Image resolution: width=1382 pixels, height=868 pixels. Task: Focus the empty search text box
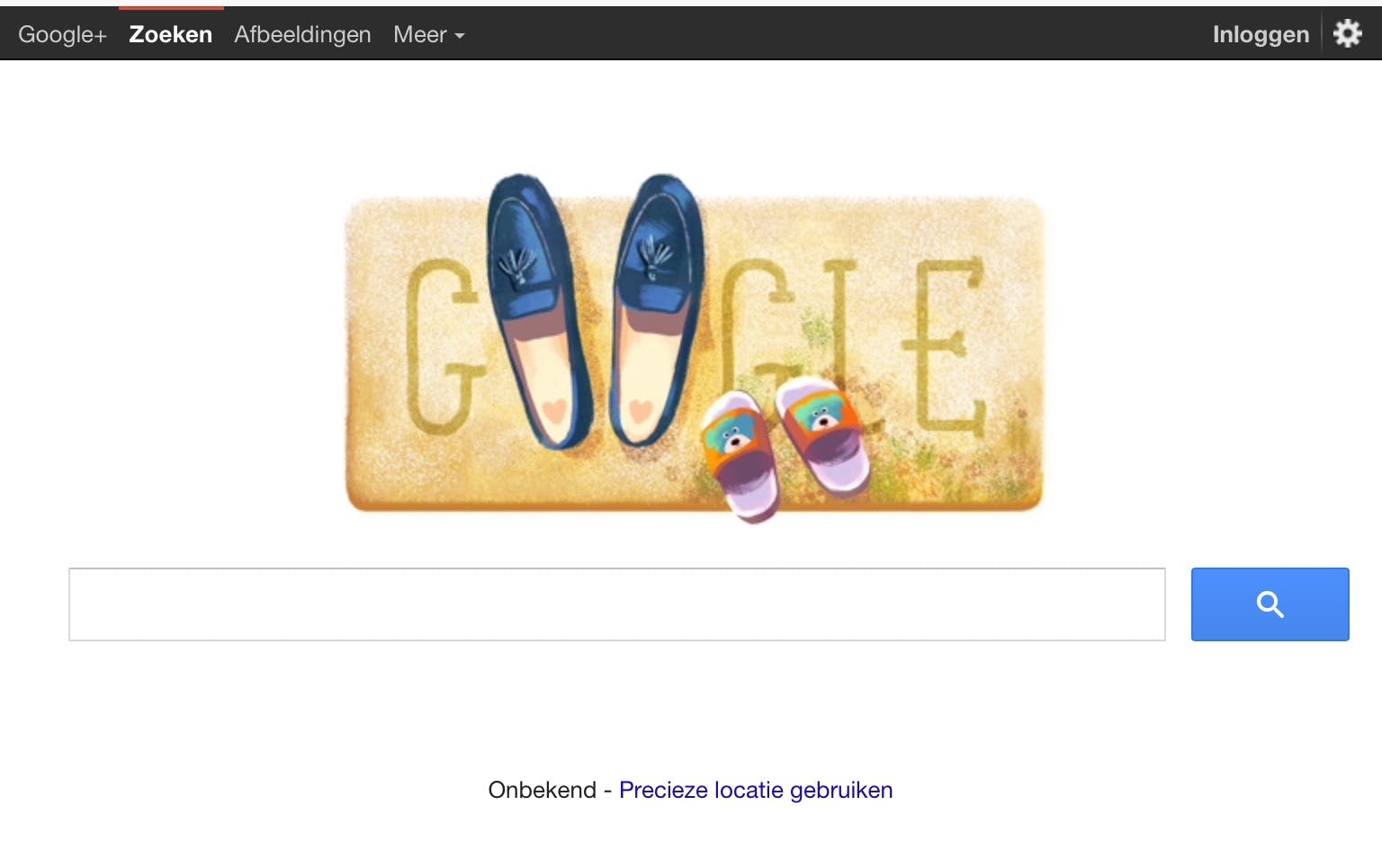(617, 604)
